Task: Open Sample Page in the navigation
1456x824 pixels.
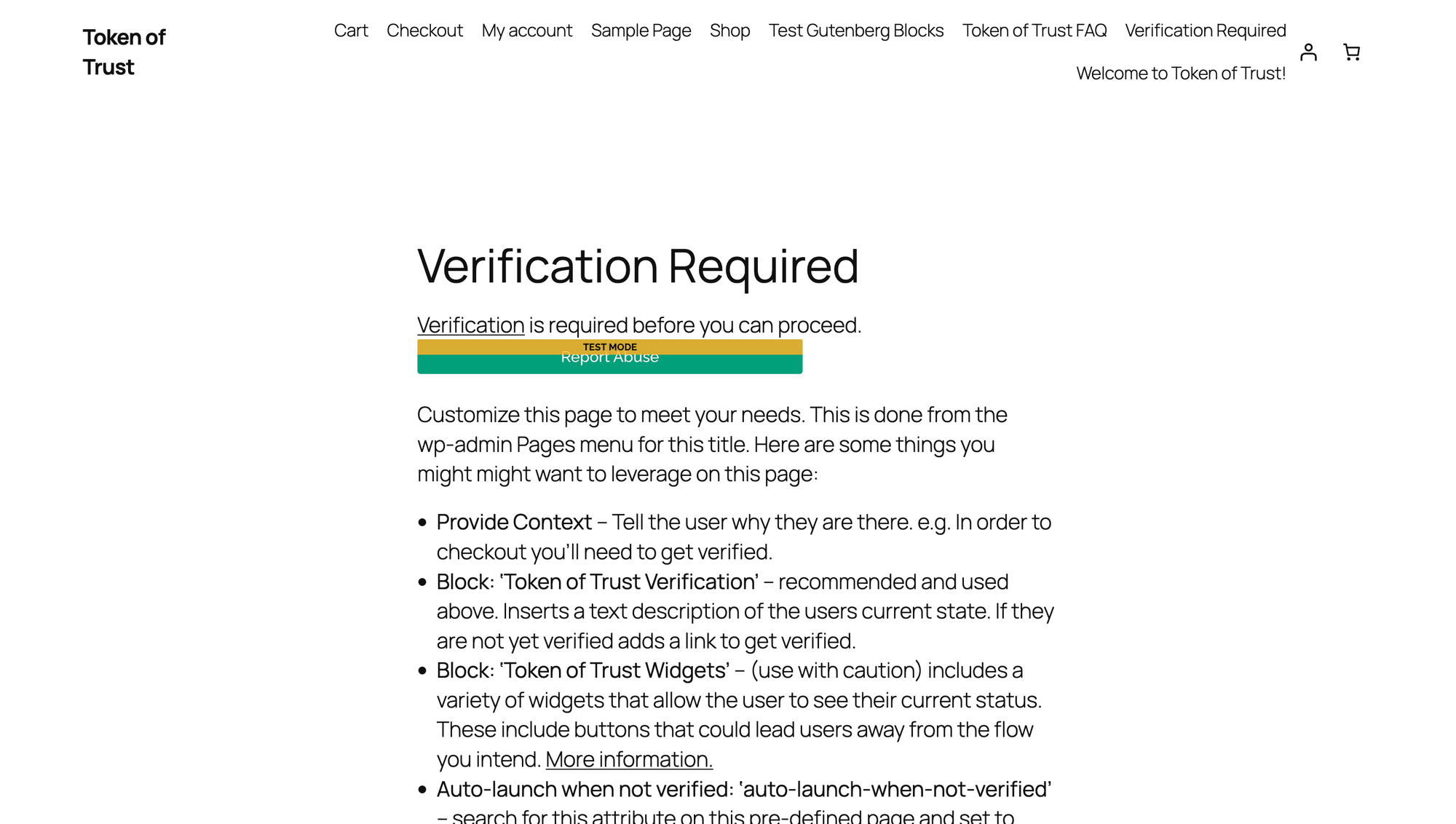Action: coord(641,31)
